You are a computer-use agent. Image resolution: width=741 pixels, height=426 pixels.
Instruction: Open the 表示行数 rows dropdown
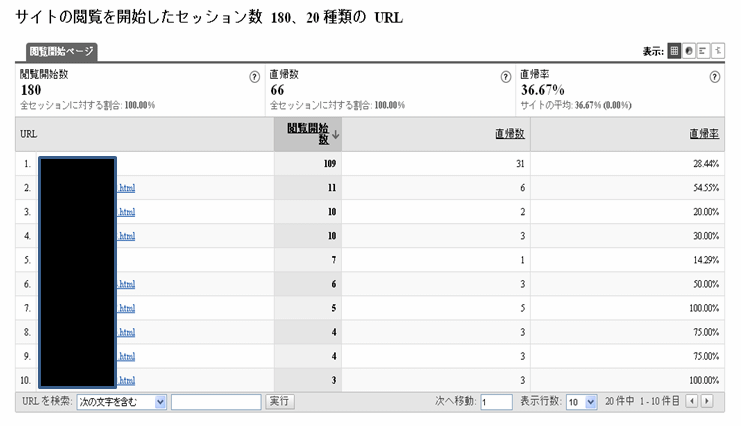coord(581,402)
